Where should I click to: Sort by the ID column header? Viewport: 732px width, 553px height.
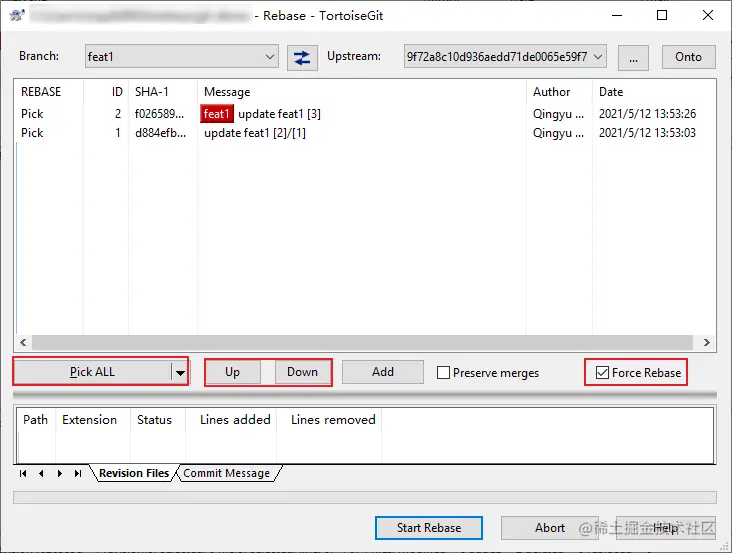106,92
